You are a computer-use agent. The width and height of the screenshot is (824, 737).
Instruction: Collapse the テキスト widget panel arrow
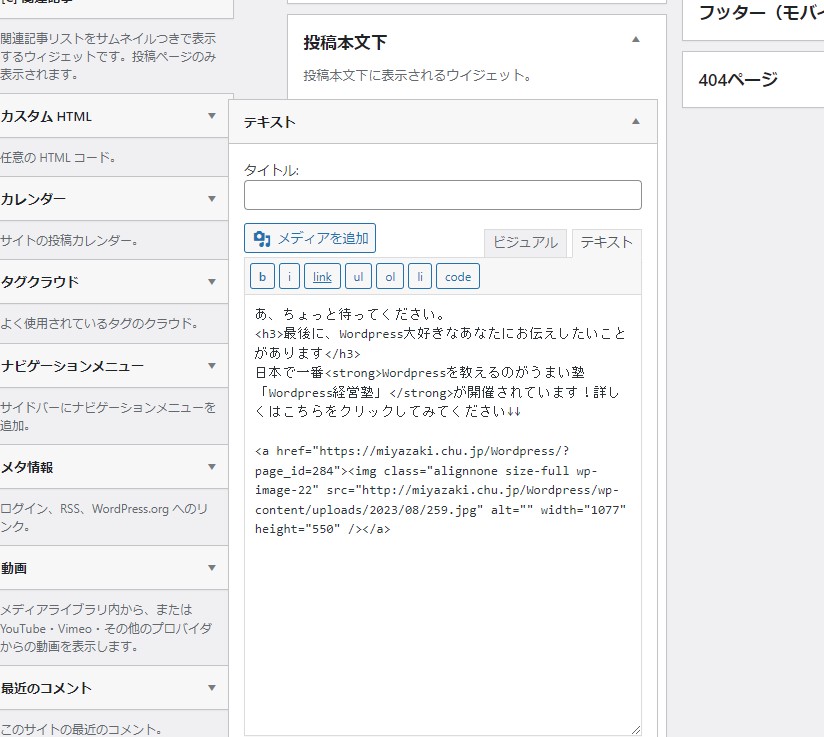point(635,121)
